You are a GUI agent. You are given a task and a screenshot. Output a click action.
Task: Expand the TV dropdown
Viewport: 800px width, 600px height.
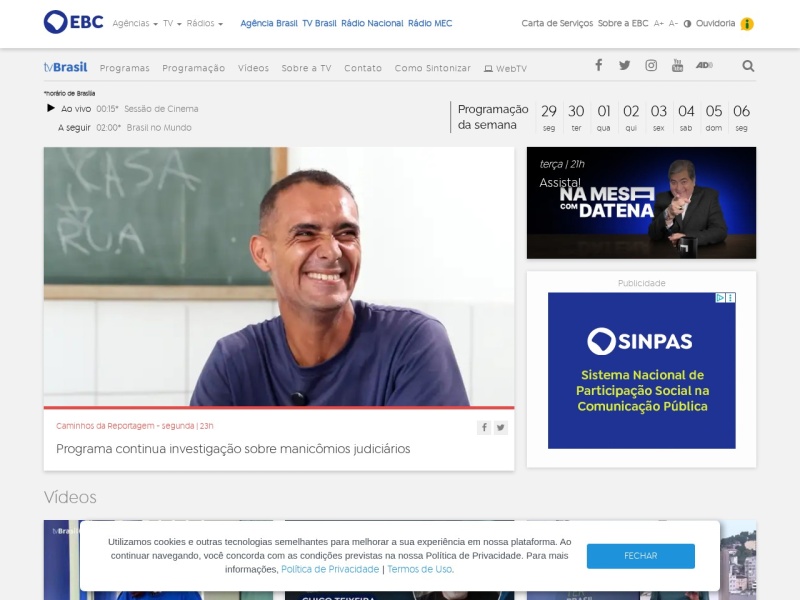click(x=172, y=23)
